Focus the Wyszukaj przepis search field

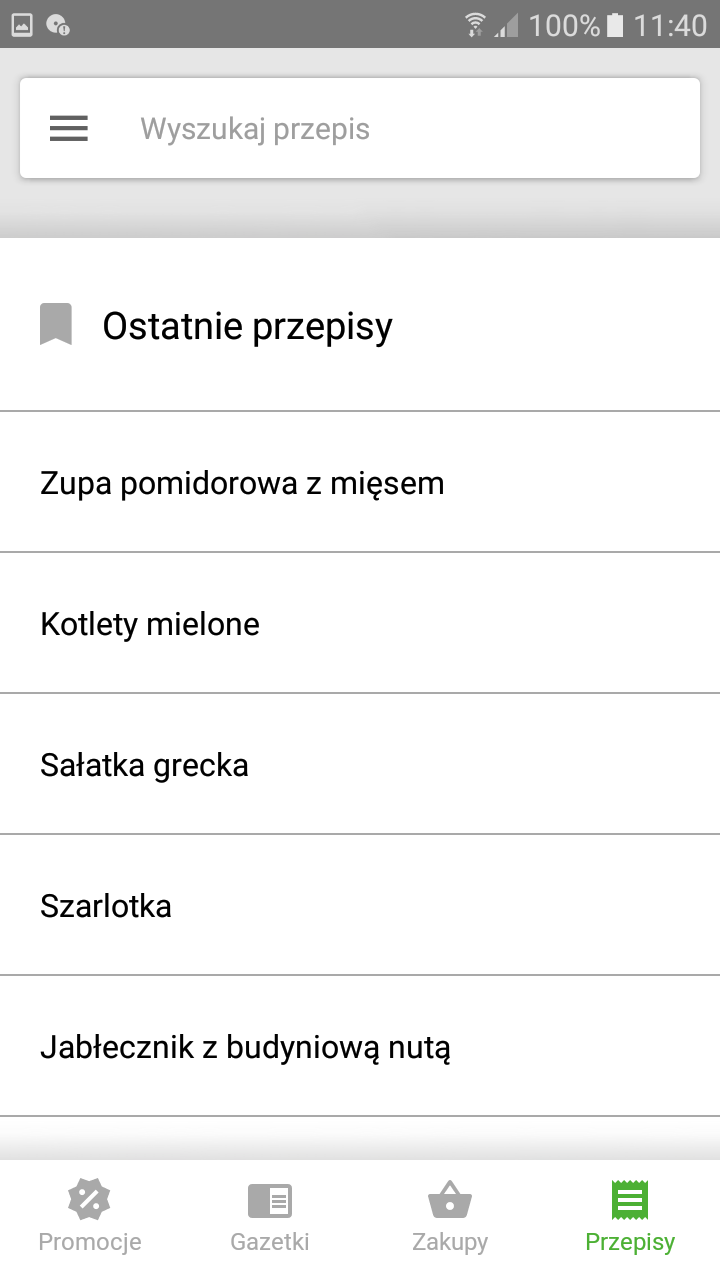point(400,129)
